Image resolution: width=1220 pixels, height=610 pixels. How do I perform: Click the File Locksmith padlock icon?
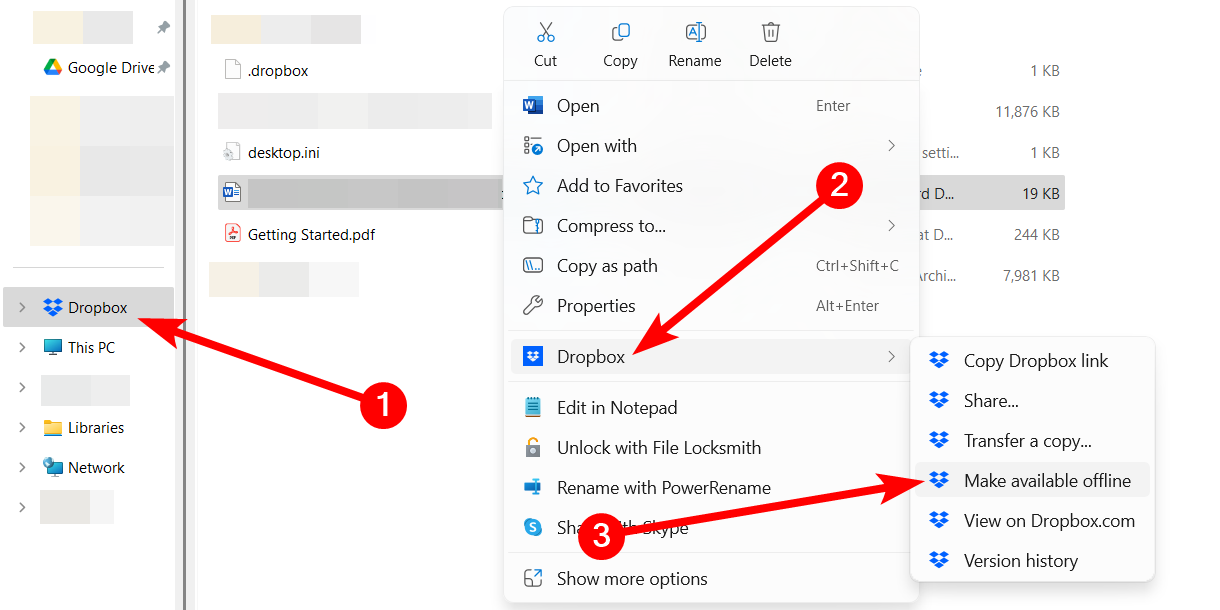point(533,448)
